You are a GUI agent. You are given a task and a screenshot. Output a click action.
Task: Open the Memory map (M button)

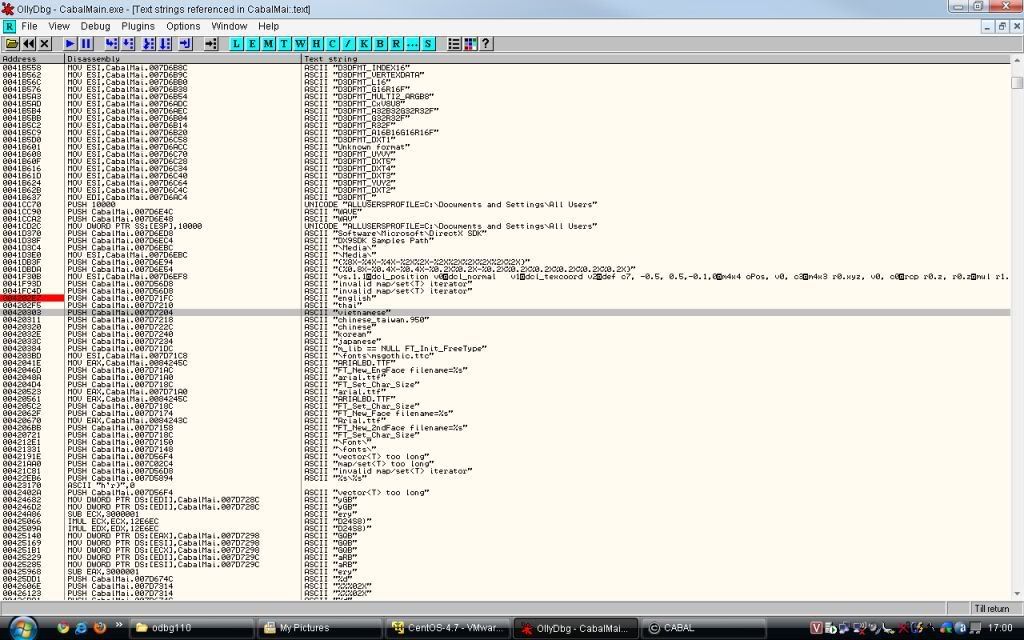269,44
